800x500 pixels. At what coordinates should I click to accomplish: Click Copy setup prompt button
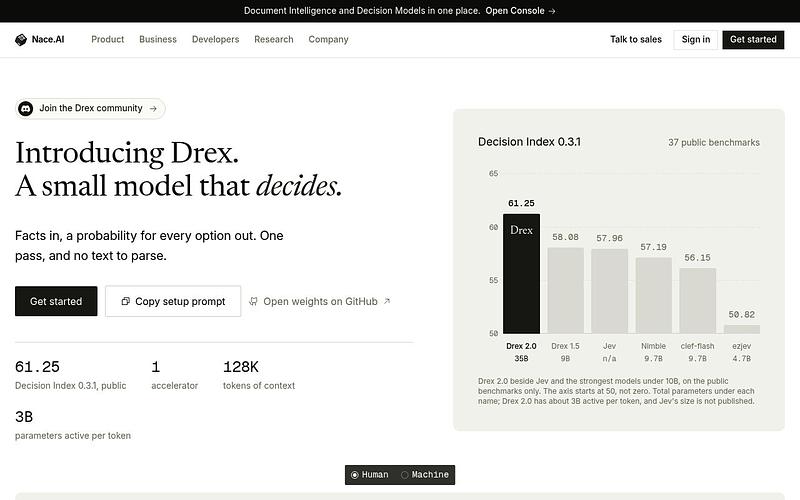click(x=173, y=301)
